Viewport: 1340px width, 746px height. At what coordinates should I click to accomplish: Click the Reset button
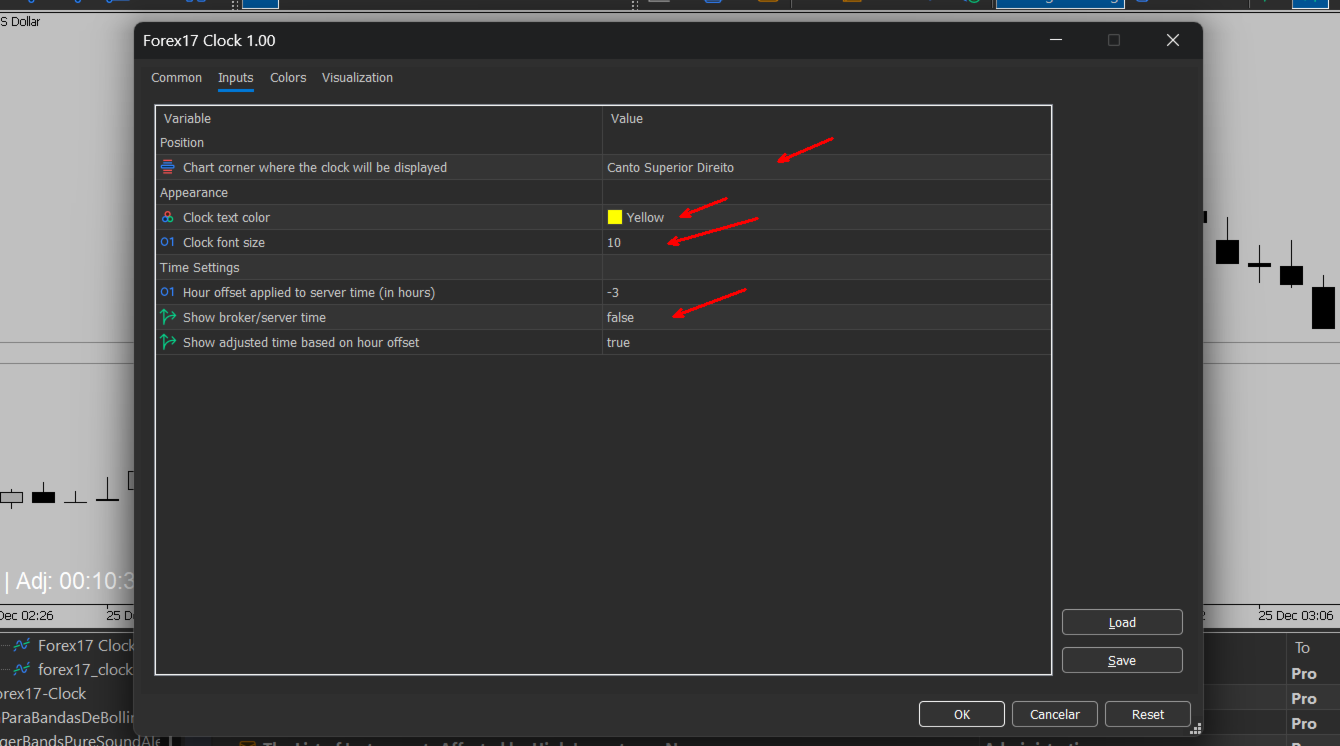pyautogui.click(x=1148, y=714)
